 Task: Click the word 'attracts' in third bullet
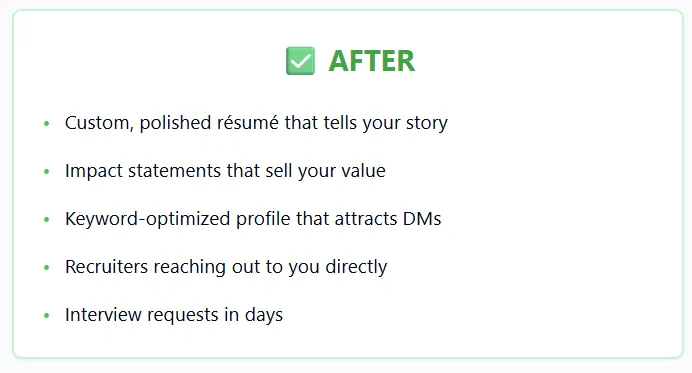point(366,219)
